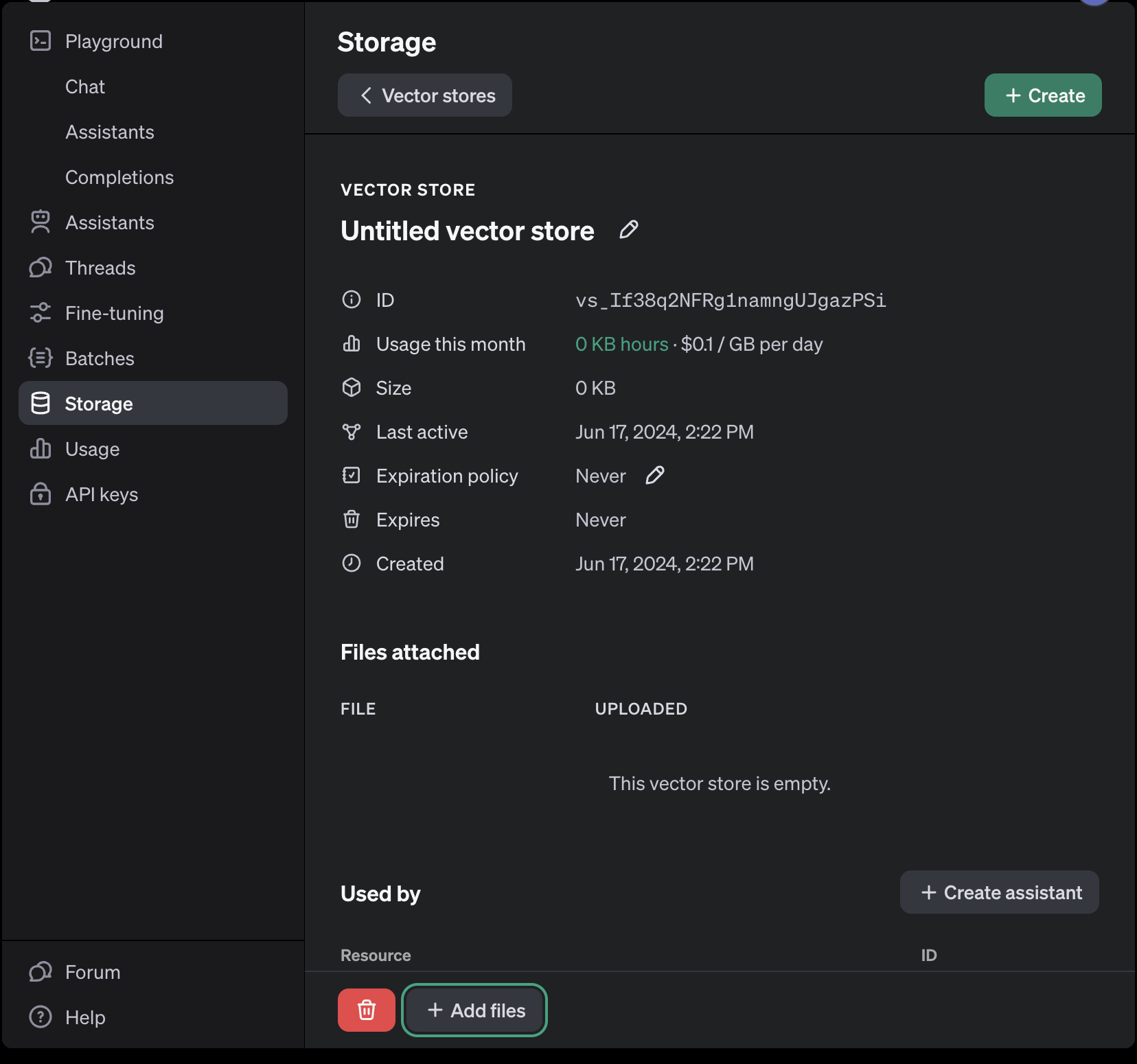Open Threads in the sidebar
The width and height of the screenshot is (1137, 1064).
pyautogui.click(x=100, y=268)
